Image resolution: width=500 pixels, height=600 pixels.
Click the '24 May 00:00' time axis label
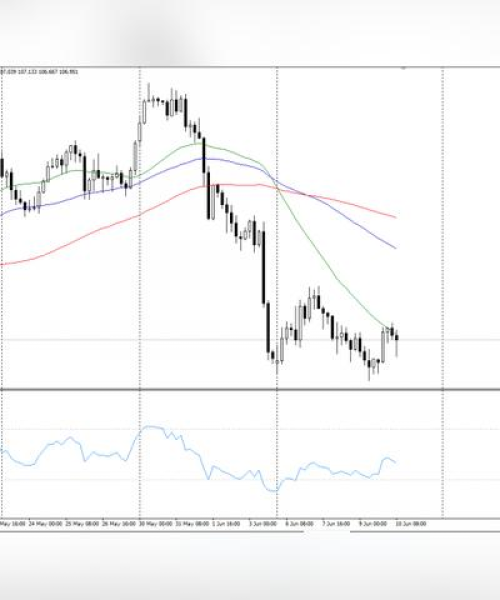point(45,523)
